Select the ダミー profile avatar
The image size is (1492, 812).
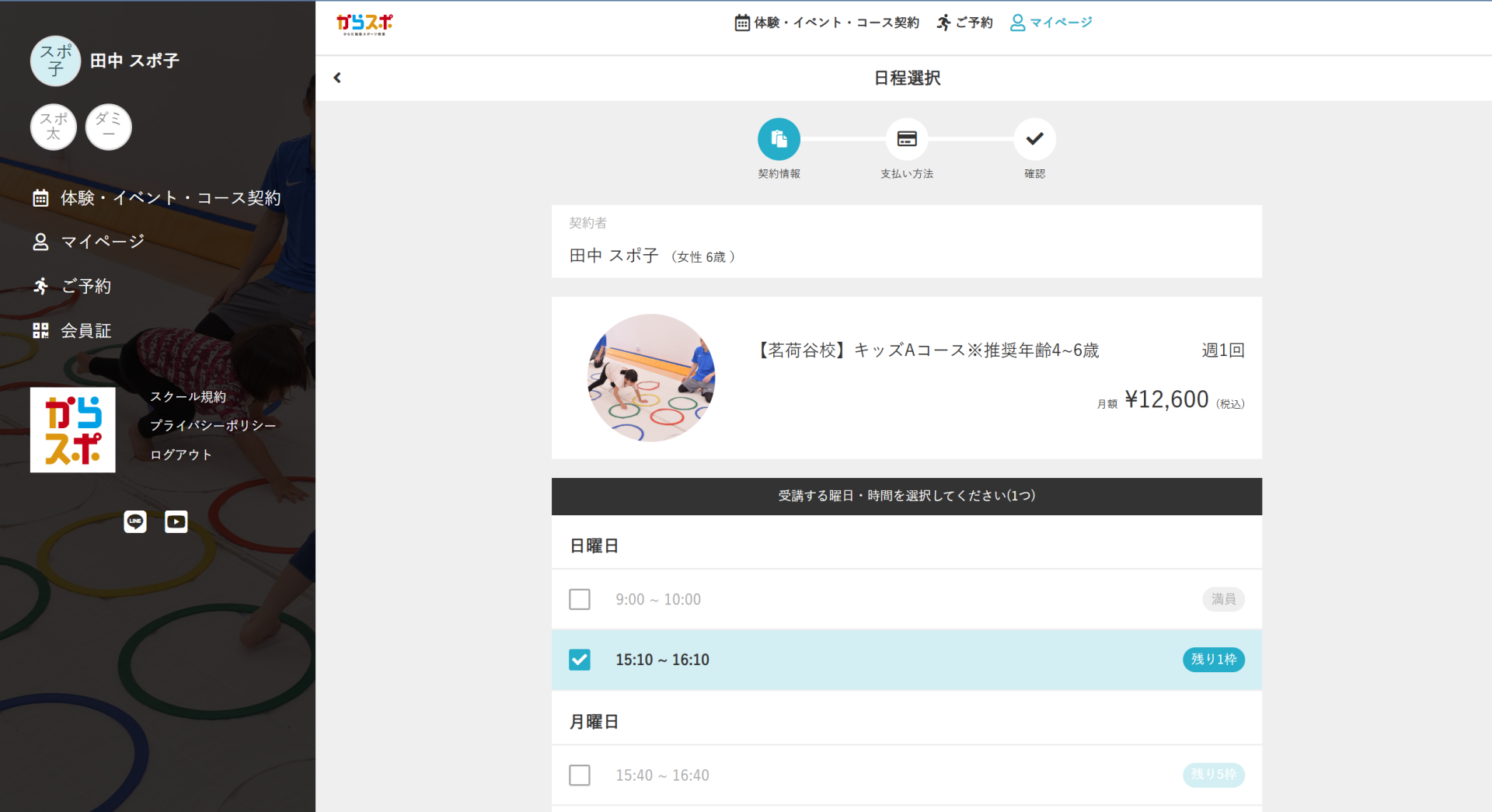pos(108,127)
